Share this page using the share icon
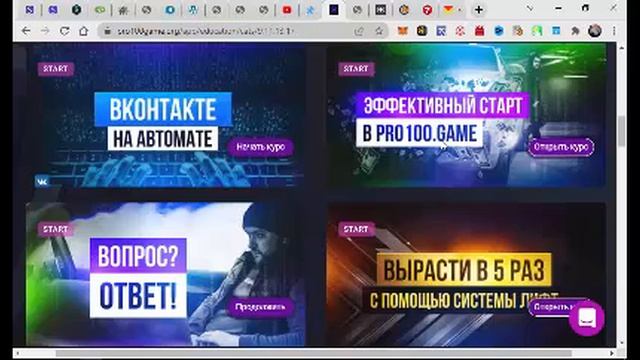 (x=359, y=31)
